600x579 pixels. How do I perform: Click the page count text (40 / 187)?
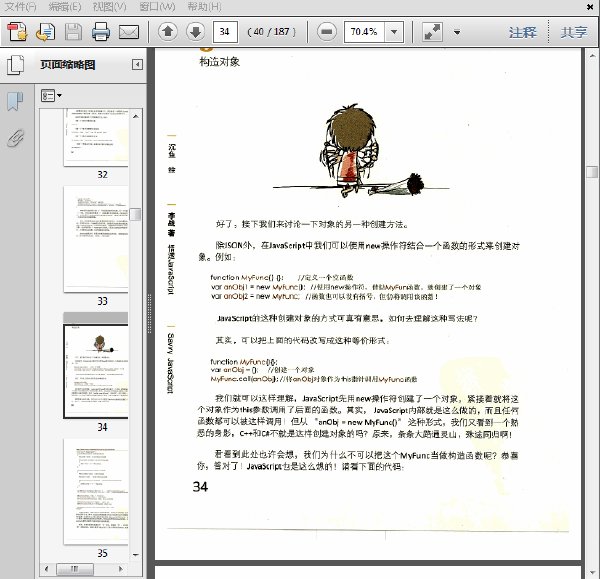[272, 32]
